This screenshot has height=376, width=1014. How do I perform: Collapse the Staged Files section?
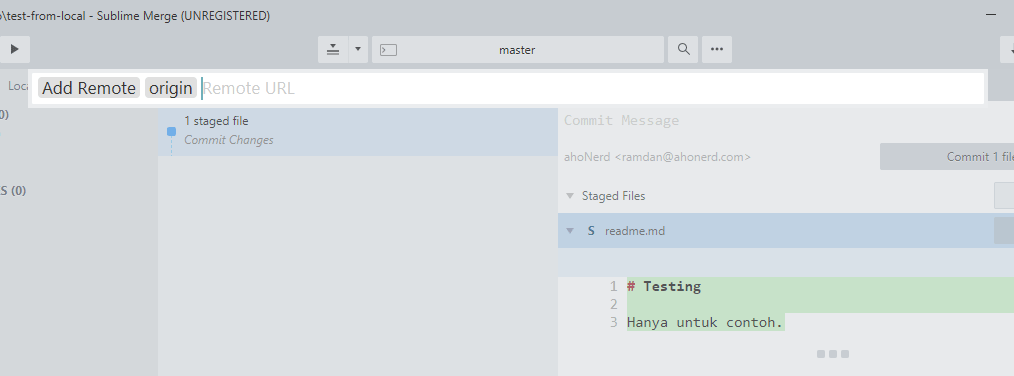click(x=570, y=195)
